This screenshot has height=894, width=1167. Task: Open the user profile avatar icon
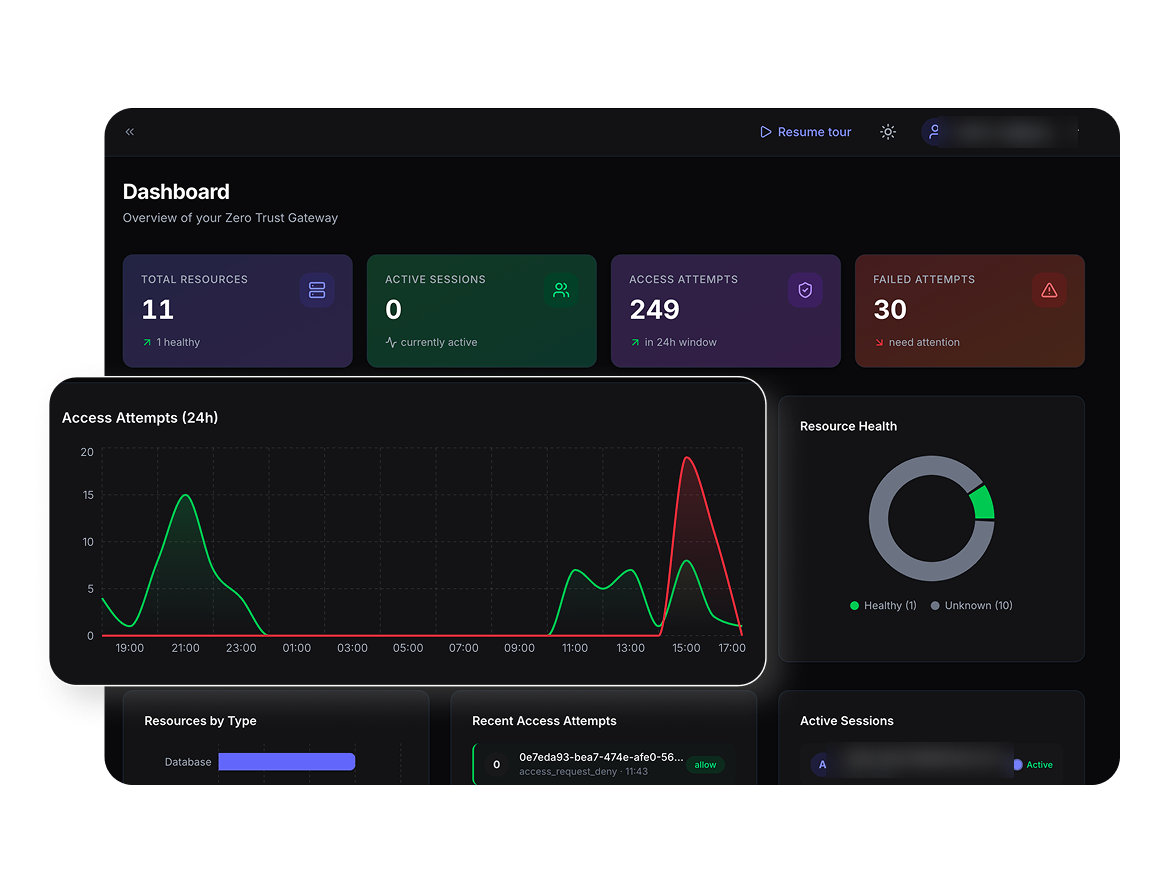(x=934, y=132)
